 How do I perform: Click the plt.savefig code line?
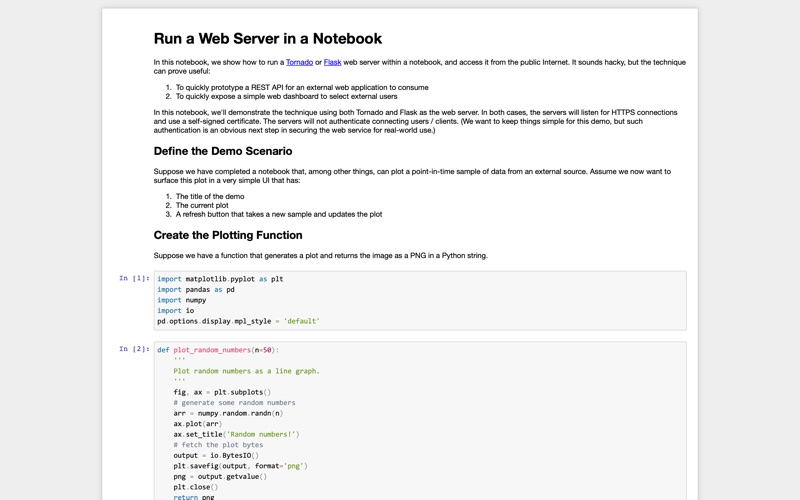click(x=240, y=466)
